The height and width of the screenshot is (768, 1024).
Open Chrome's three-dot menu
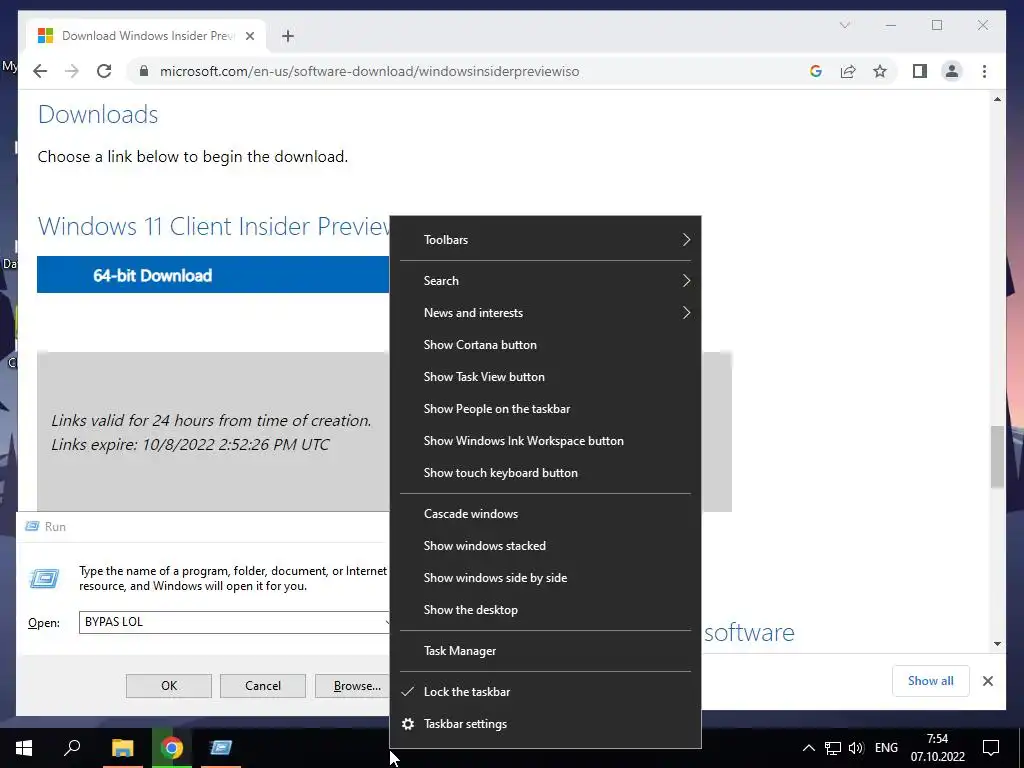(x=984, y=71)
